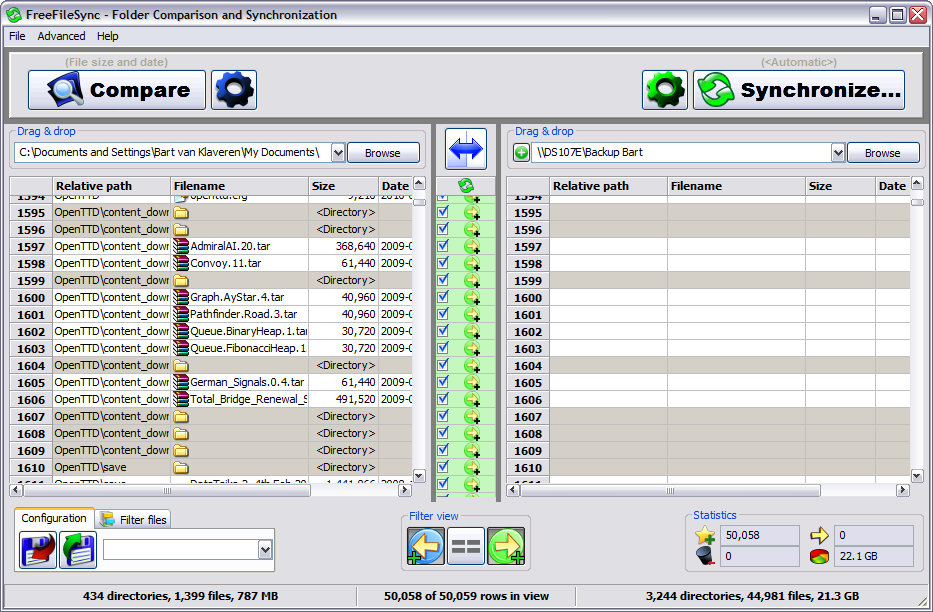Save configuration disk icon
Screen dimensions: 933x612
(x=37, y=550)
